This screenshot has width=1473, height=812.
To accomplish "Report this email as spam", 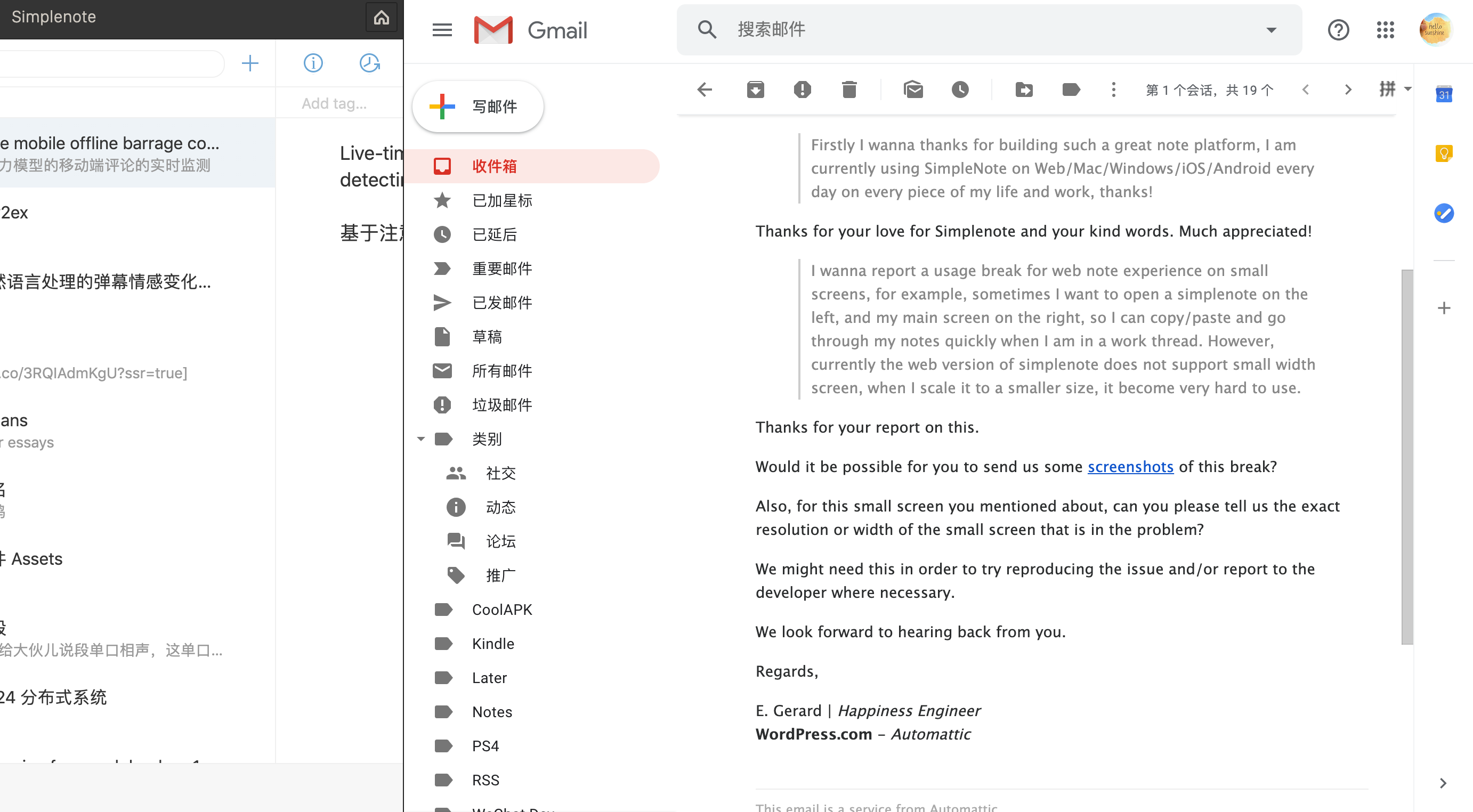I will click(802, 90).
